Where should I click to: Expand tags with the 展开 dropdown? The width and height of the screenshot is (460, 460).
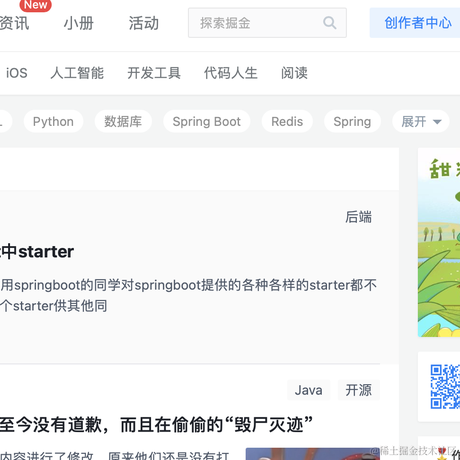[x=421, y=122]
